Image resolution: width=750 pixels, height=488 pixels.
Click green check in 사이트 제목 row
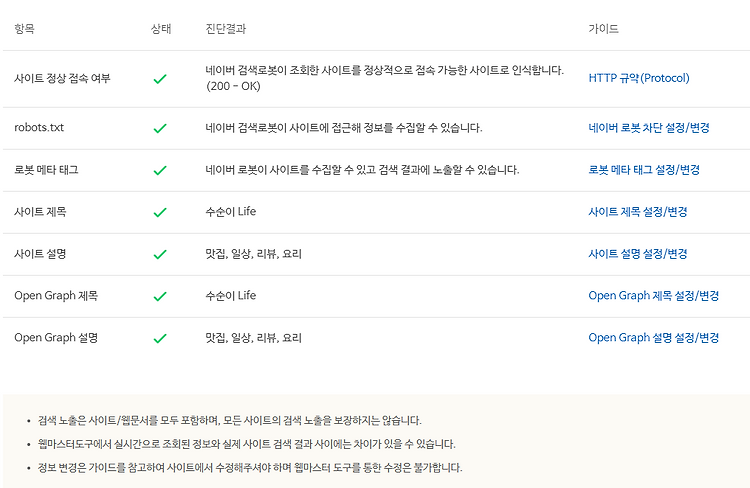coord(160,212)
